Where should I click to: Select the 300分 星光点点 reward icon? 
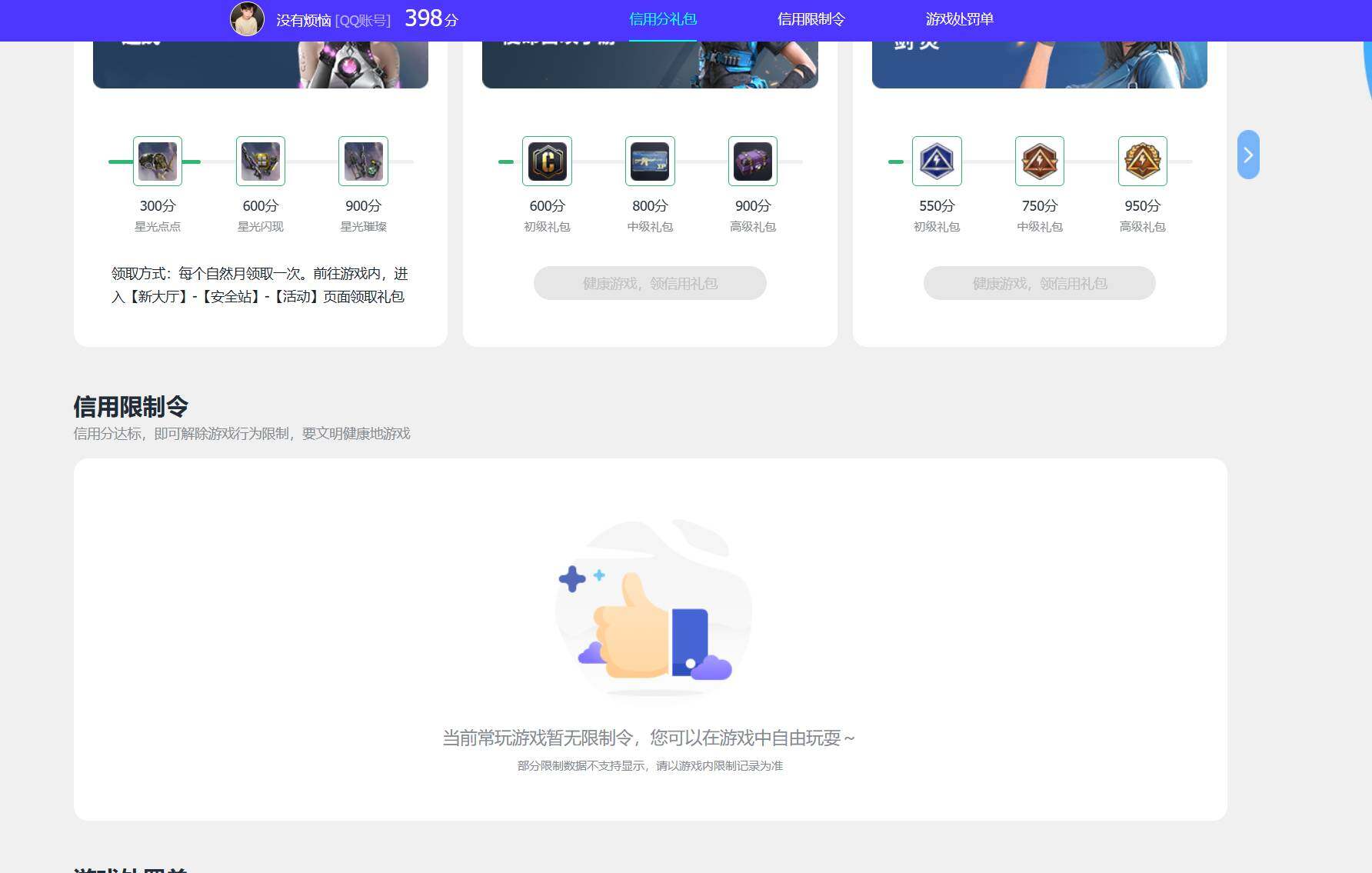coord(158,161)
